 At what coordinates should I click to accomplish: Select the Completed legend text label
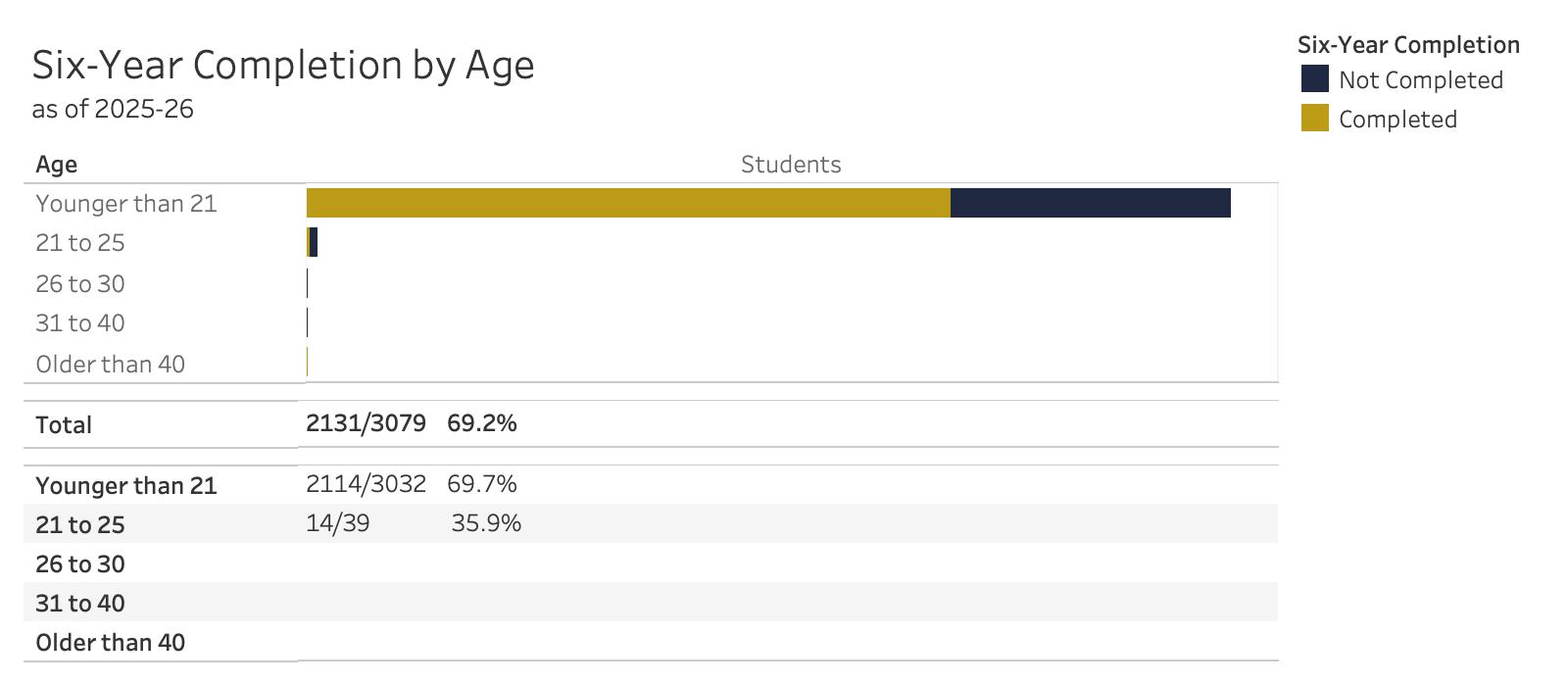(x=1397, y=120)
